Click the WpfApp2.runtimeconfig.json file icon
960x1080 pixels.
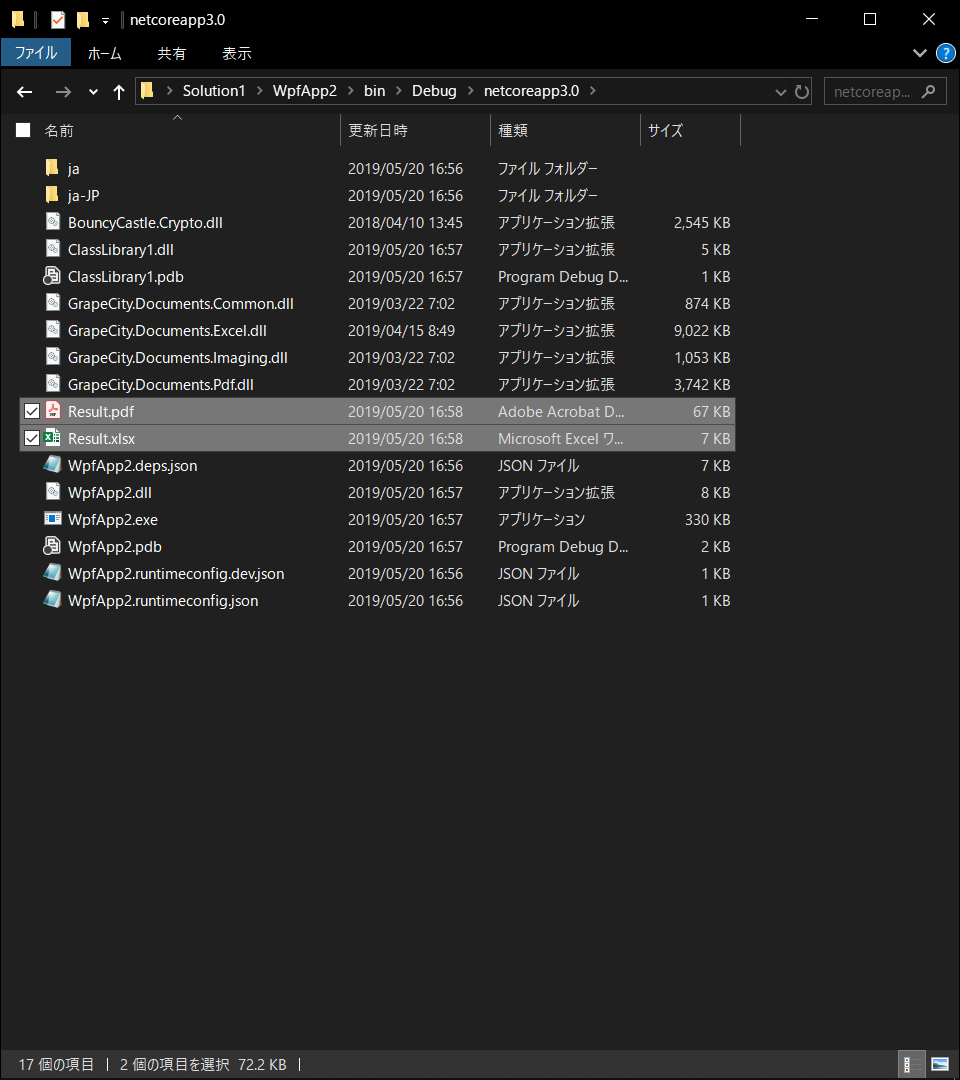[x=52, y=600]
